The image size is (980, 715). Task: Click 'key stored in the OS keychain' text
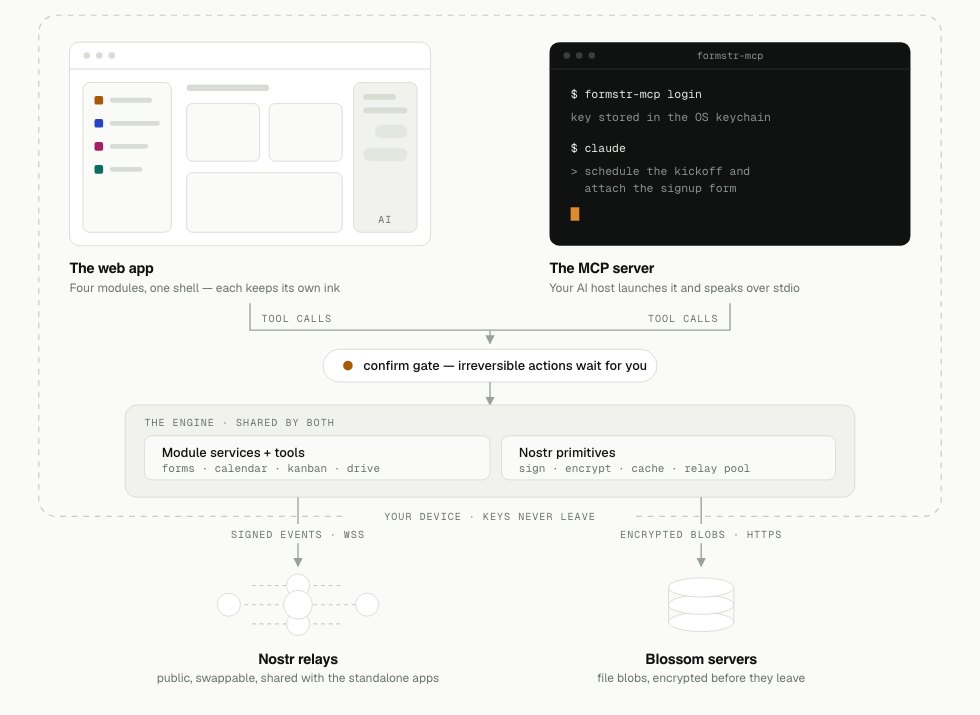(x=671, y=118)
